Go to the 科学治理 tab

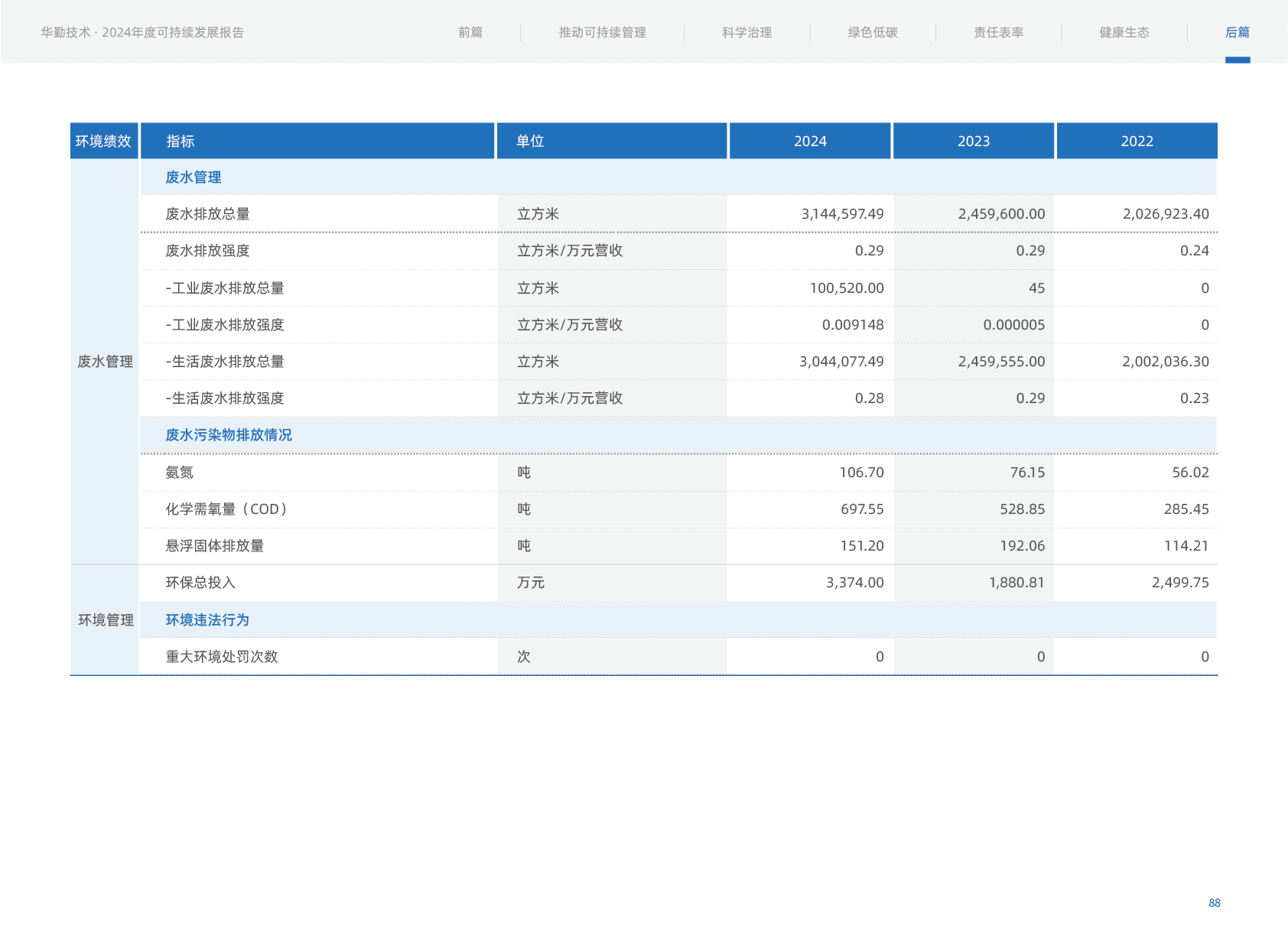(x=746, y=32)
